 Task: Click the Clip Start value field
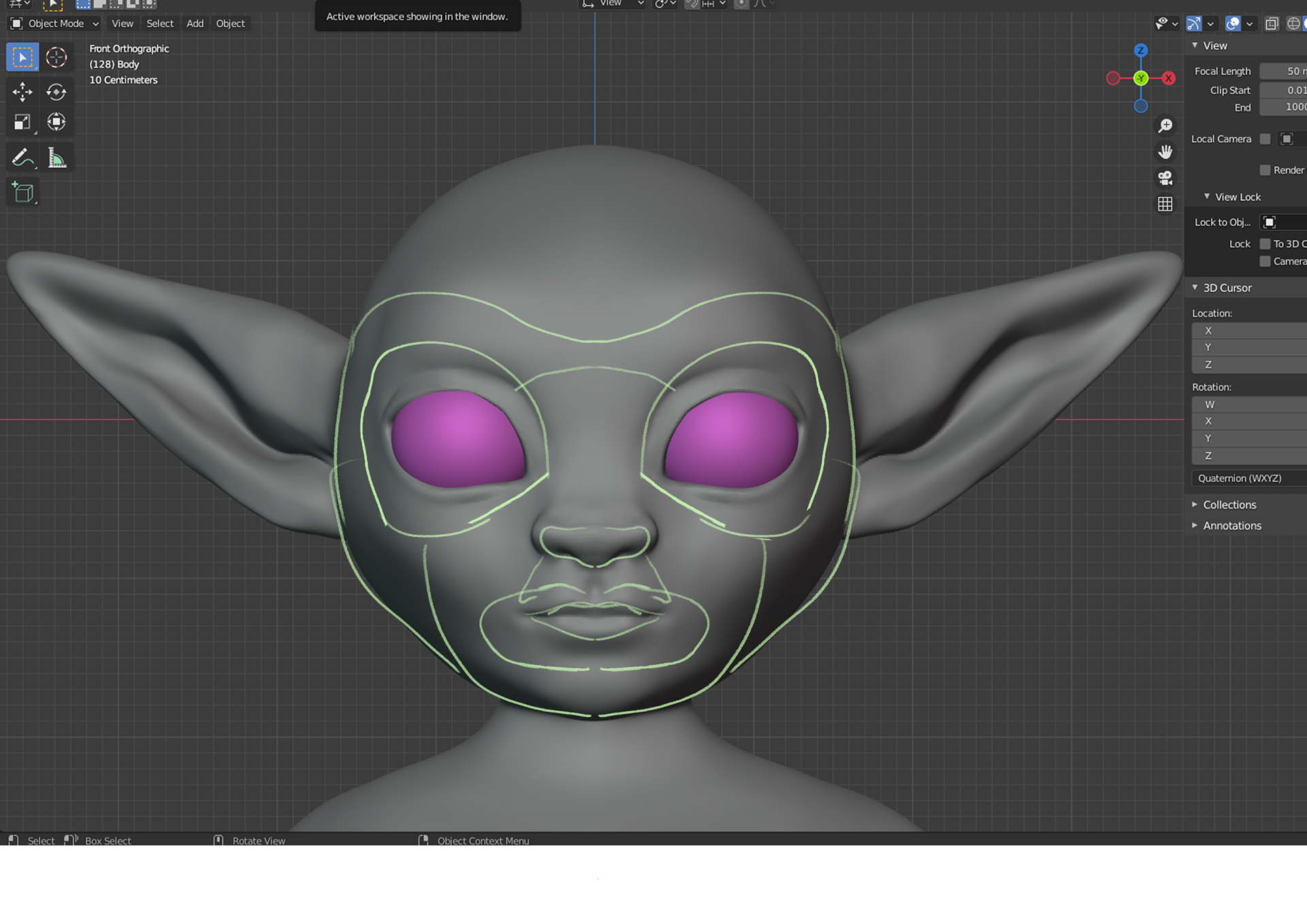click(1283, 90)
